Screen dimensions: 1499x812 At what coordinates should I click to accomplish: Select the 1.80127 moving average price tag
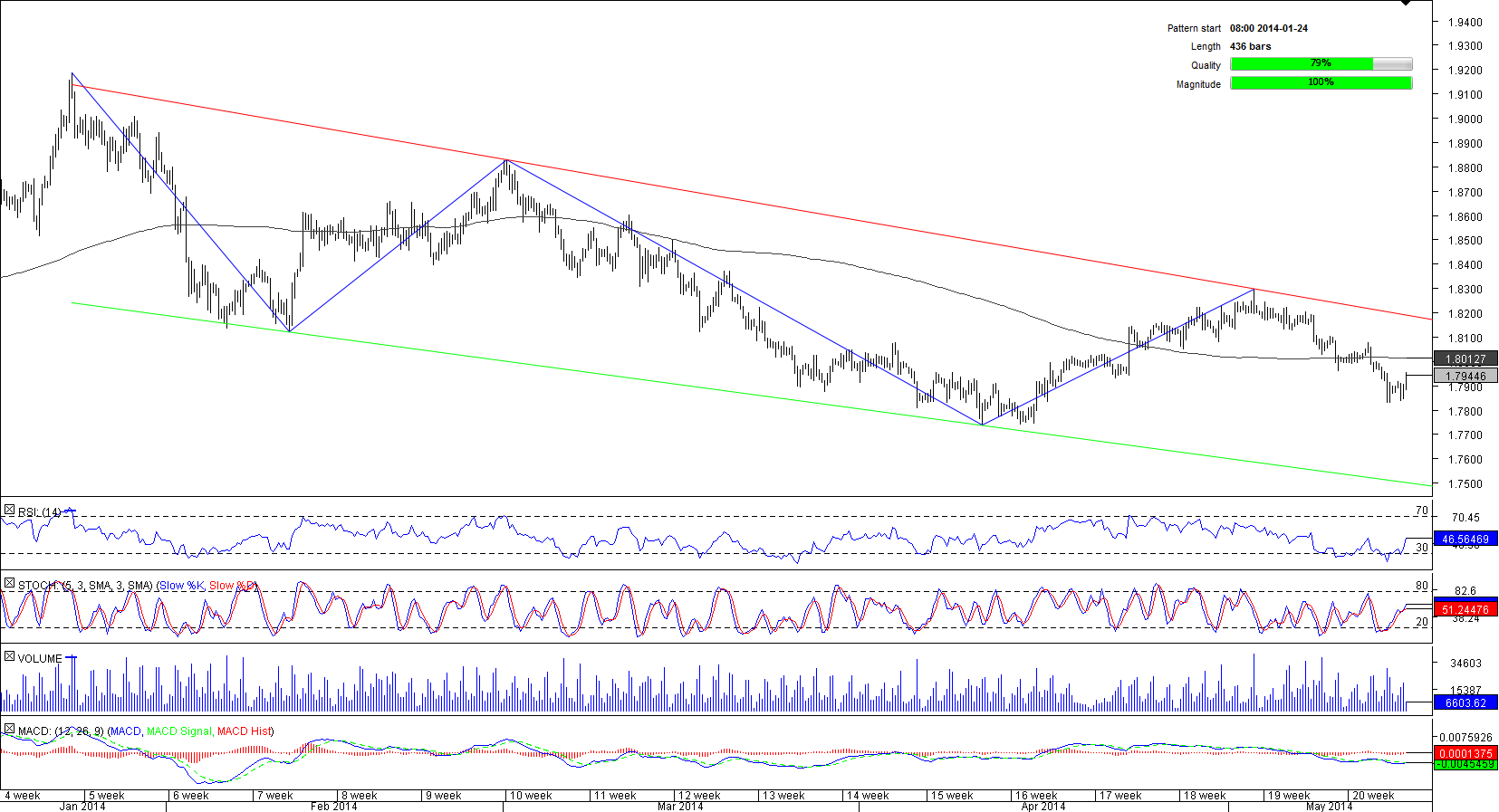point(1465,359)
